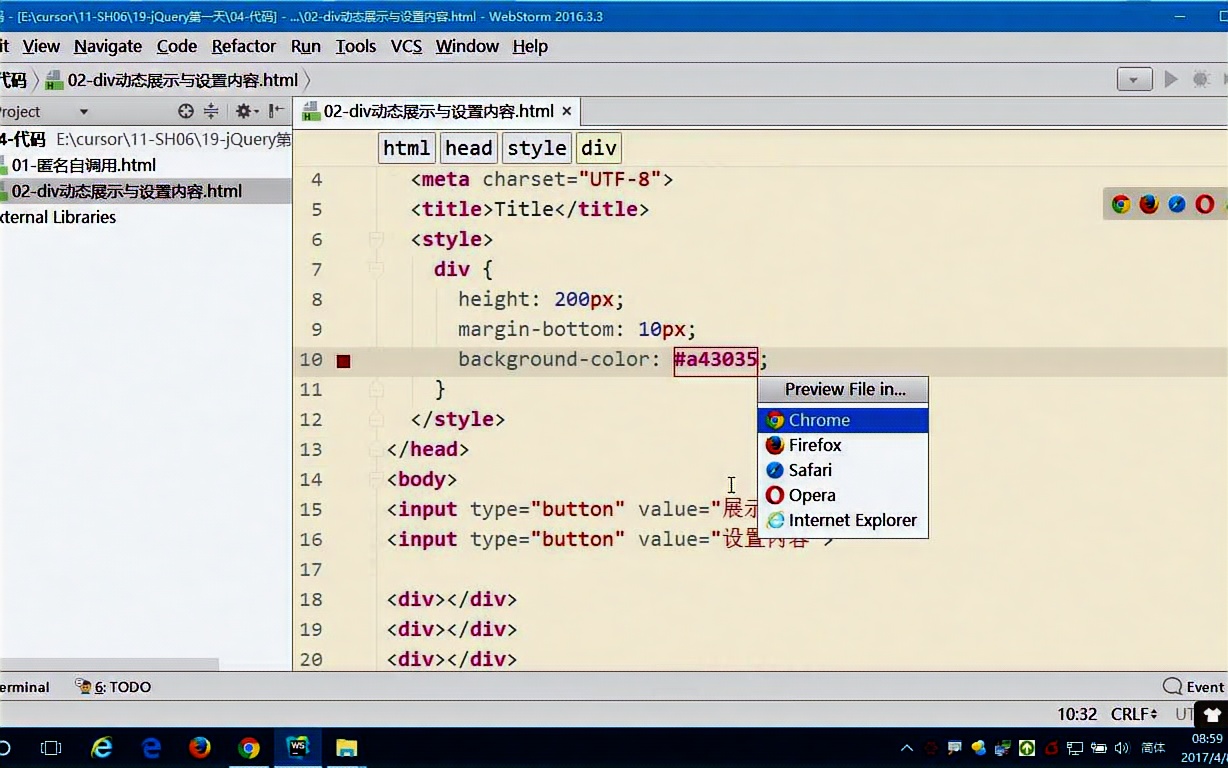
Task: Click Safari icon in editor browser bar
Action: pos(1177,204)
